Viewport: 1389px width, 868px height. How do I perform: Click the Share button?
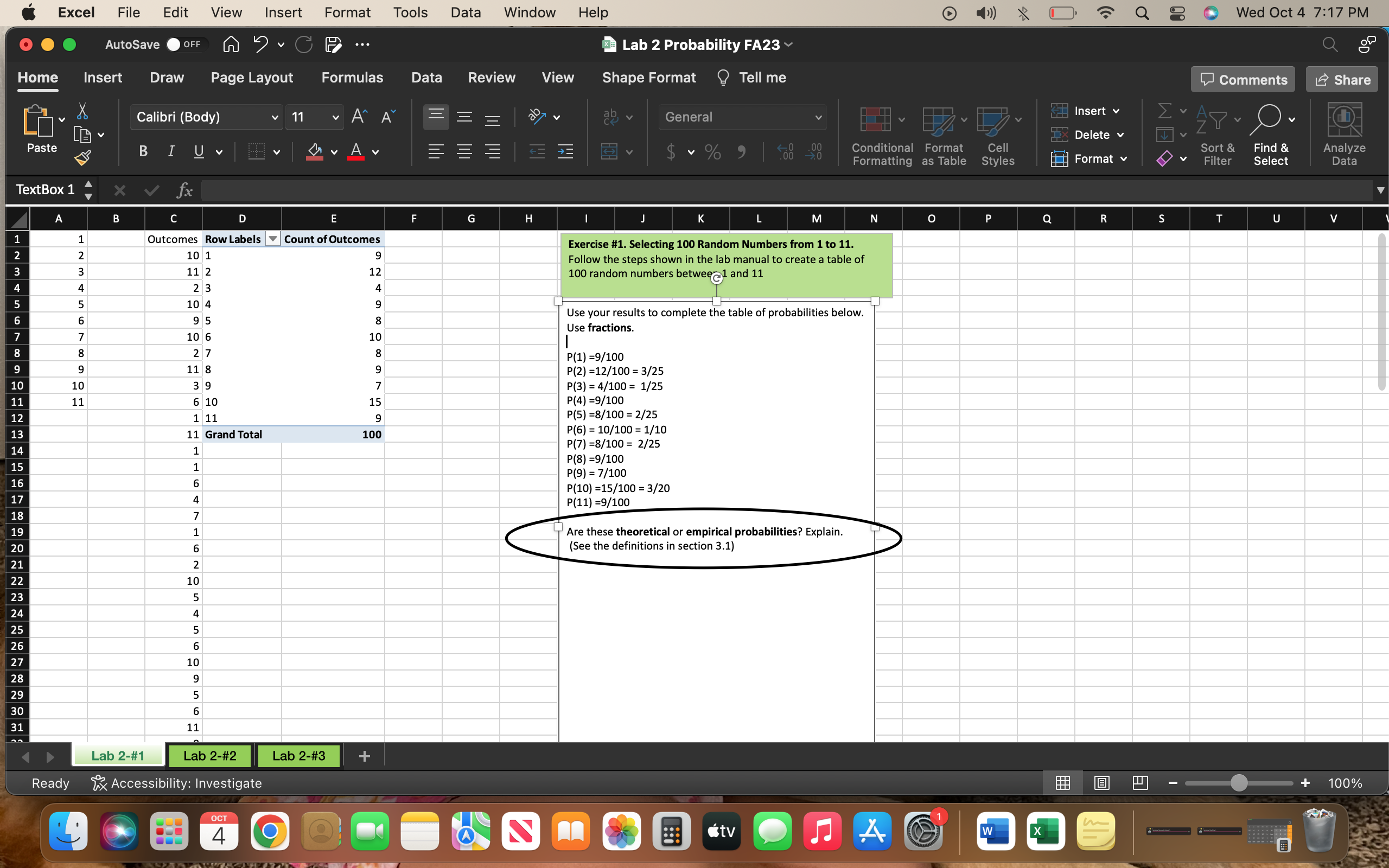click(x=1342, y=80)
